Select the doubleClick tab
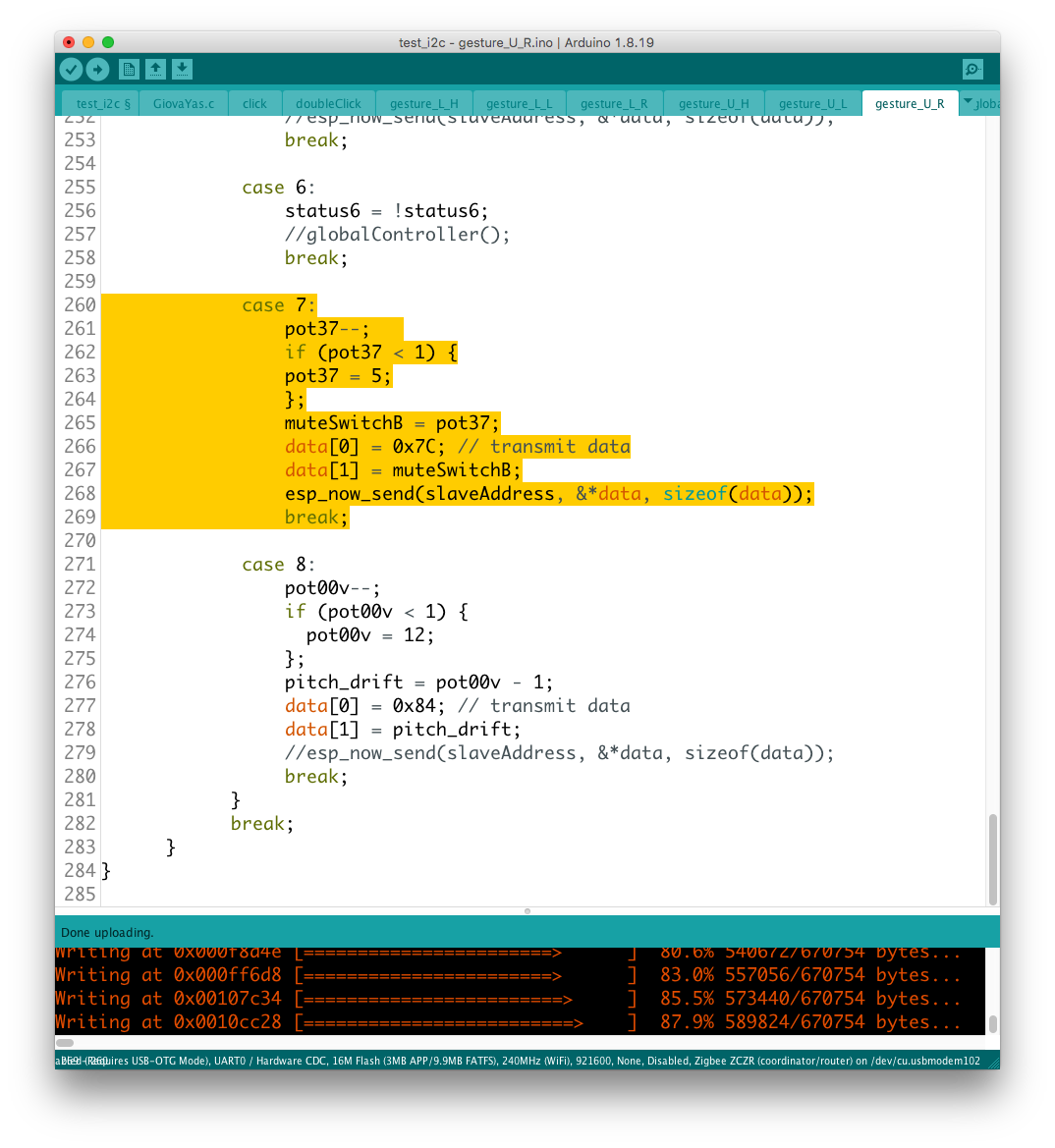The width and height of the screenshot is (1055, 1148). point(328,103)
